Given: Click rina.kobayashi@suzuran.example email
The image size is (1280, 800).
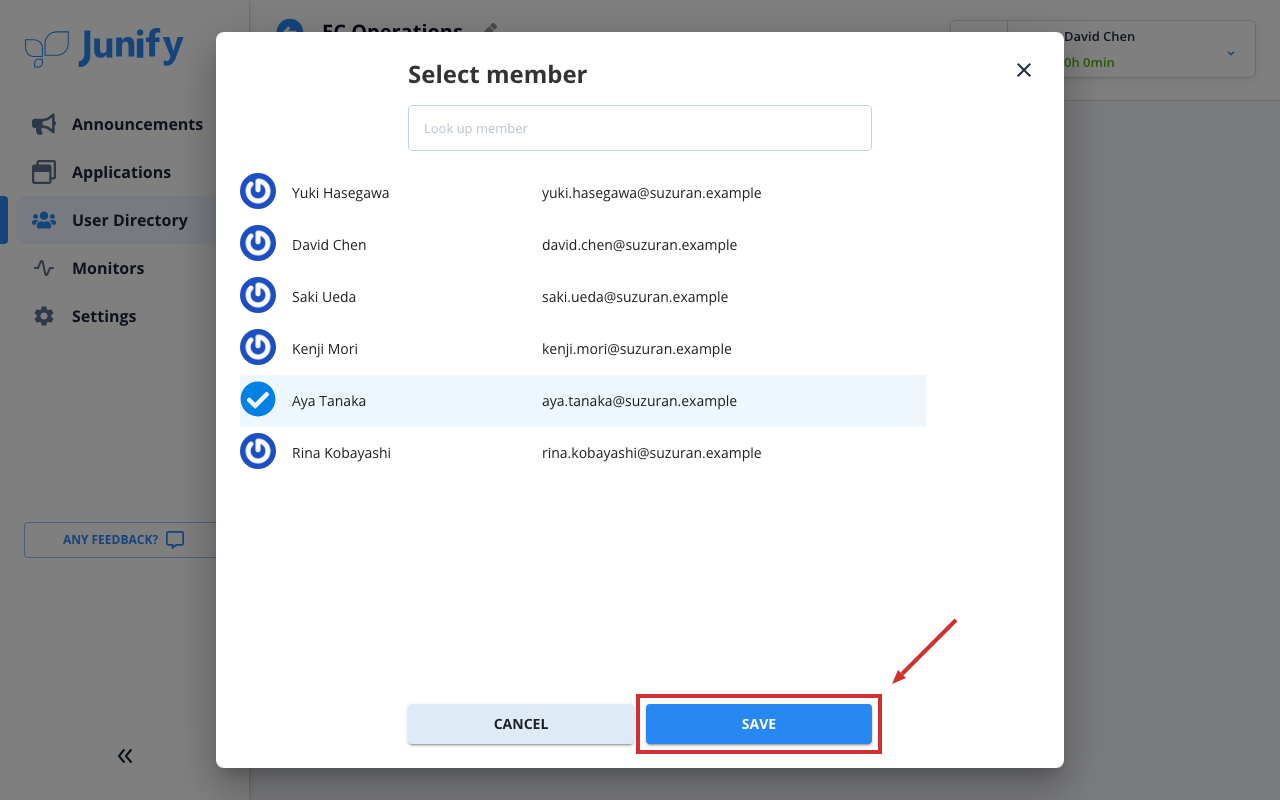Looking at the screenshot, I should [652, 453].
